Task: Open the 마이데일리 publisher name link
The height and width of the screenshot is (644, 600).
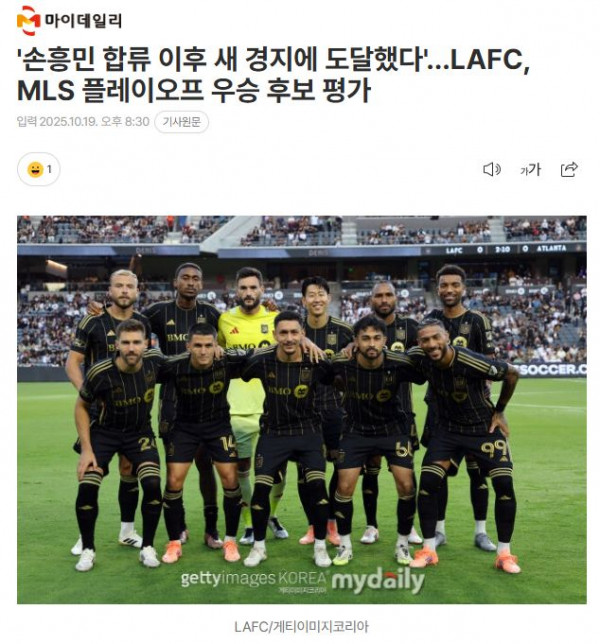Action: click(x=83, y=21)
